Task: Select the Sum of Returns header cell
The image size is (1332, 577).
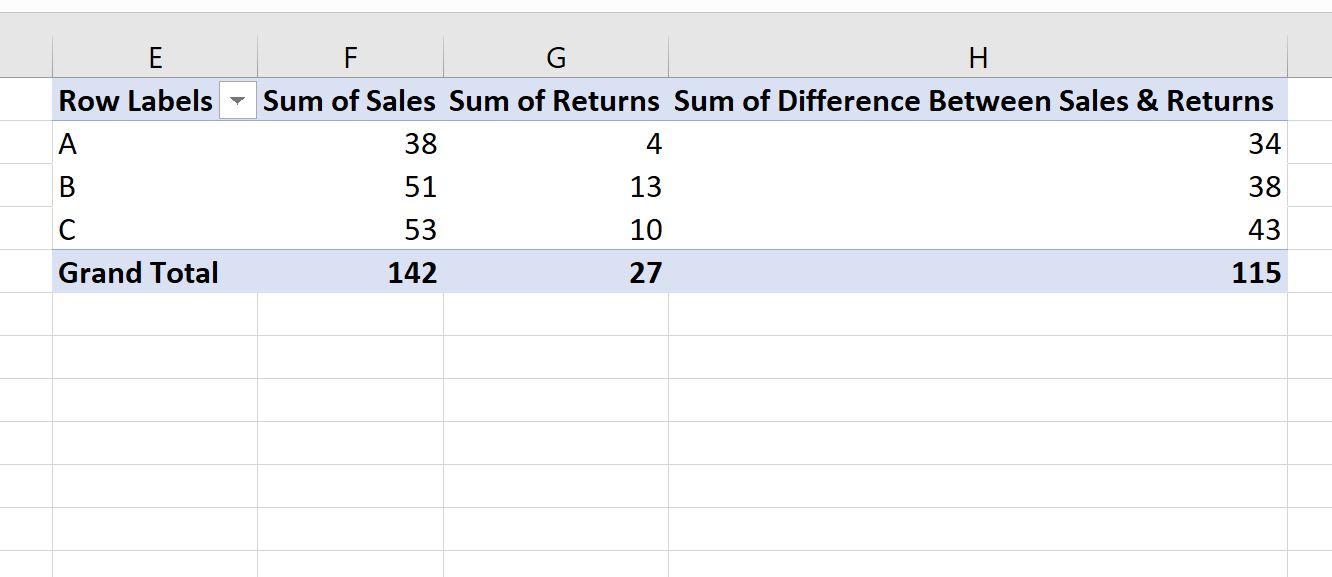Action: (556, 101)
